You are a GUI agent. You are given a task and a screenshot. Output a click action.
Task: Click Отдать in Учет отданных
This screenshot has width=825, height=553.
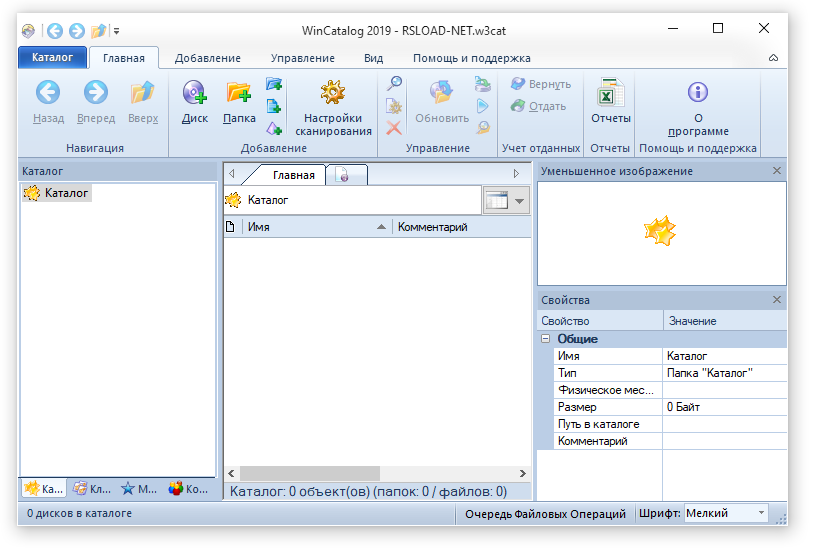point(539,106)
